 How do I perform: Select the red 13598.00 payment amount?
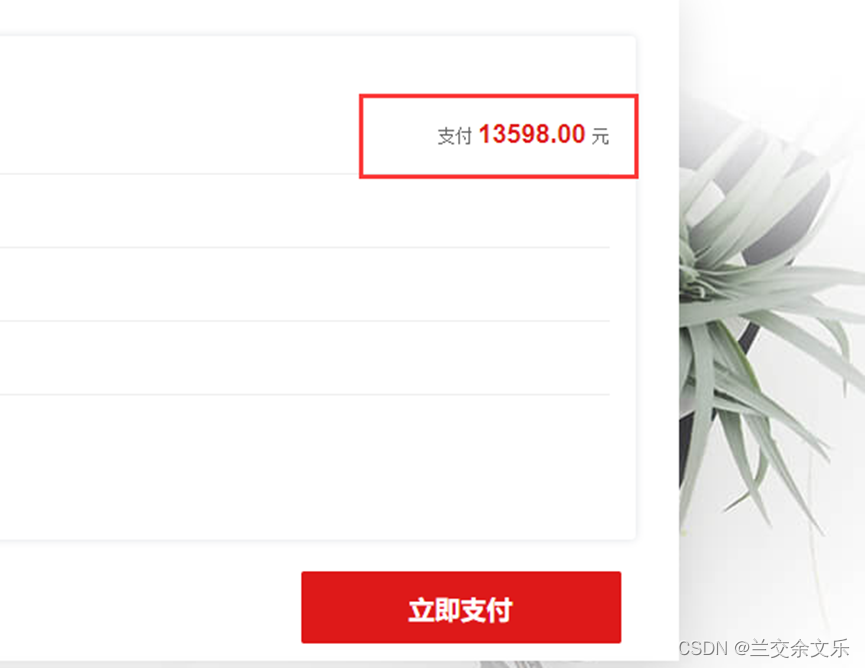coord(532,134)
